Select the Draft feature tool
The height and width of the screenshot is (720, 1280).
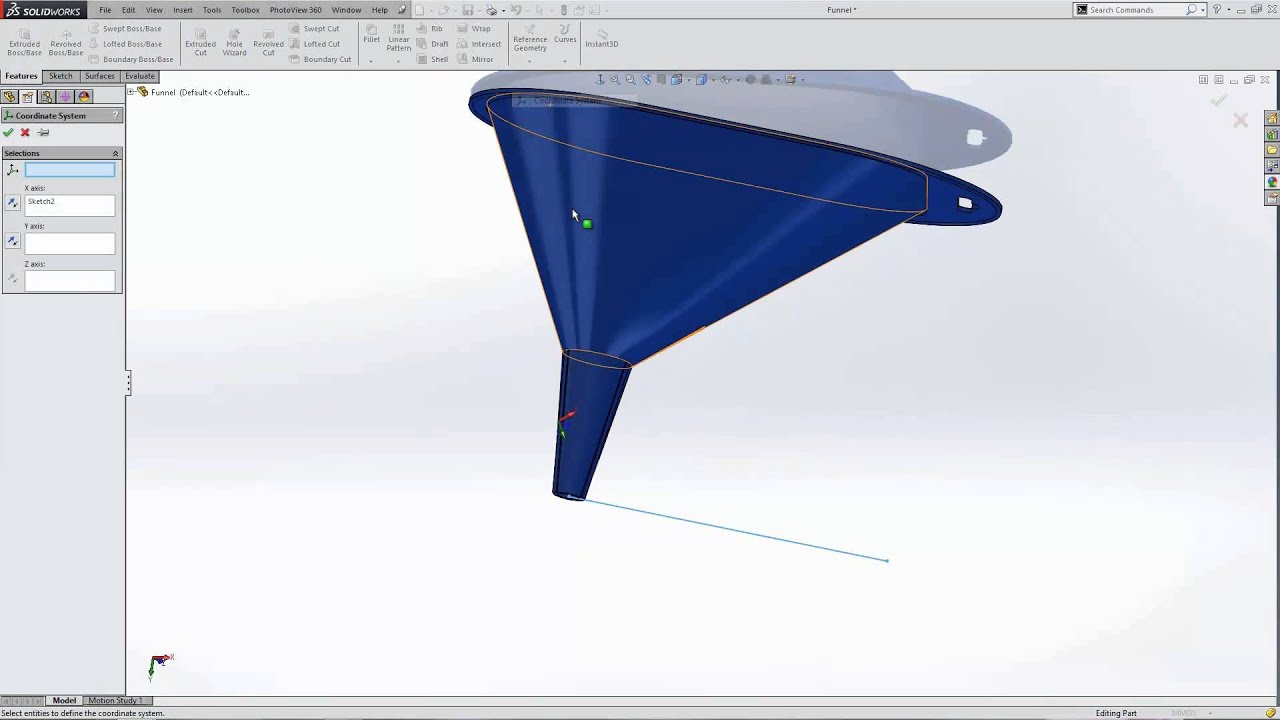click(433, 44)
